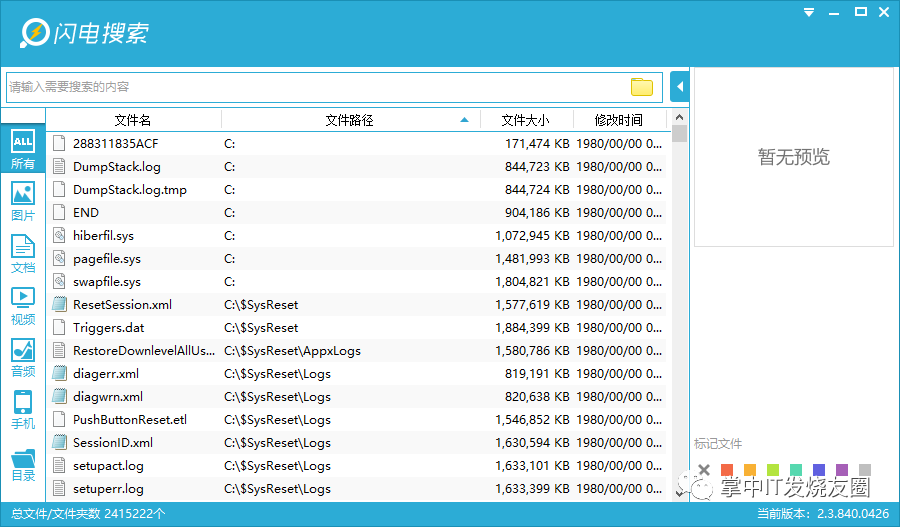Open the yellow folder browse icon

click(x=642, y=87)
